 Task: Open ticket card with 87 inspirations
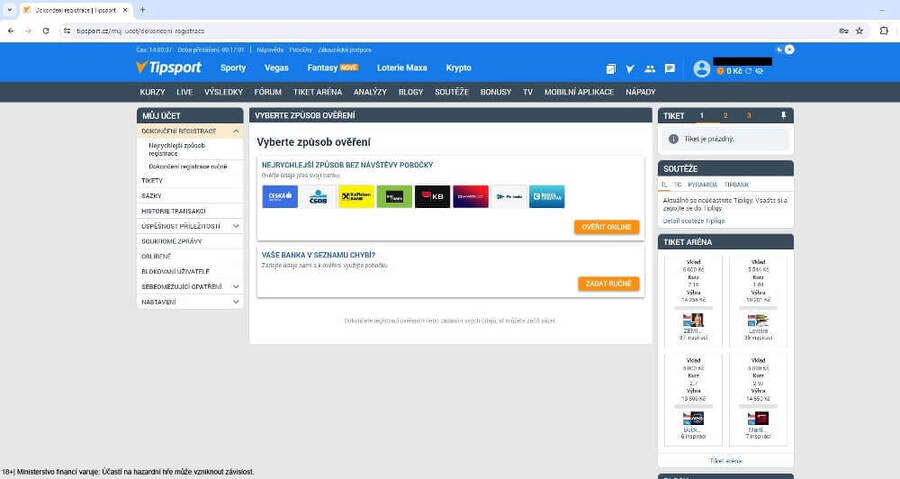(693, 301)
